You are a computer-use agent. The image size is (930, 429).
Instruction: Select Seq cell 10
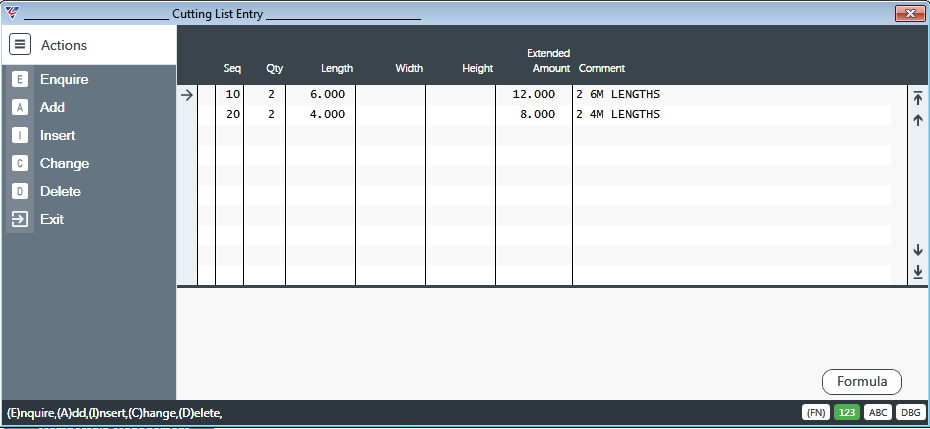click(x=232, y=94)
